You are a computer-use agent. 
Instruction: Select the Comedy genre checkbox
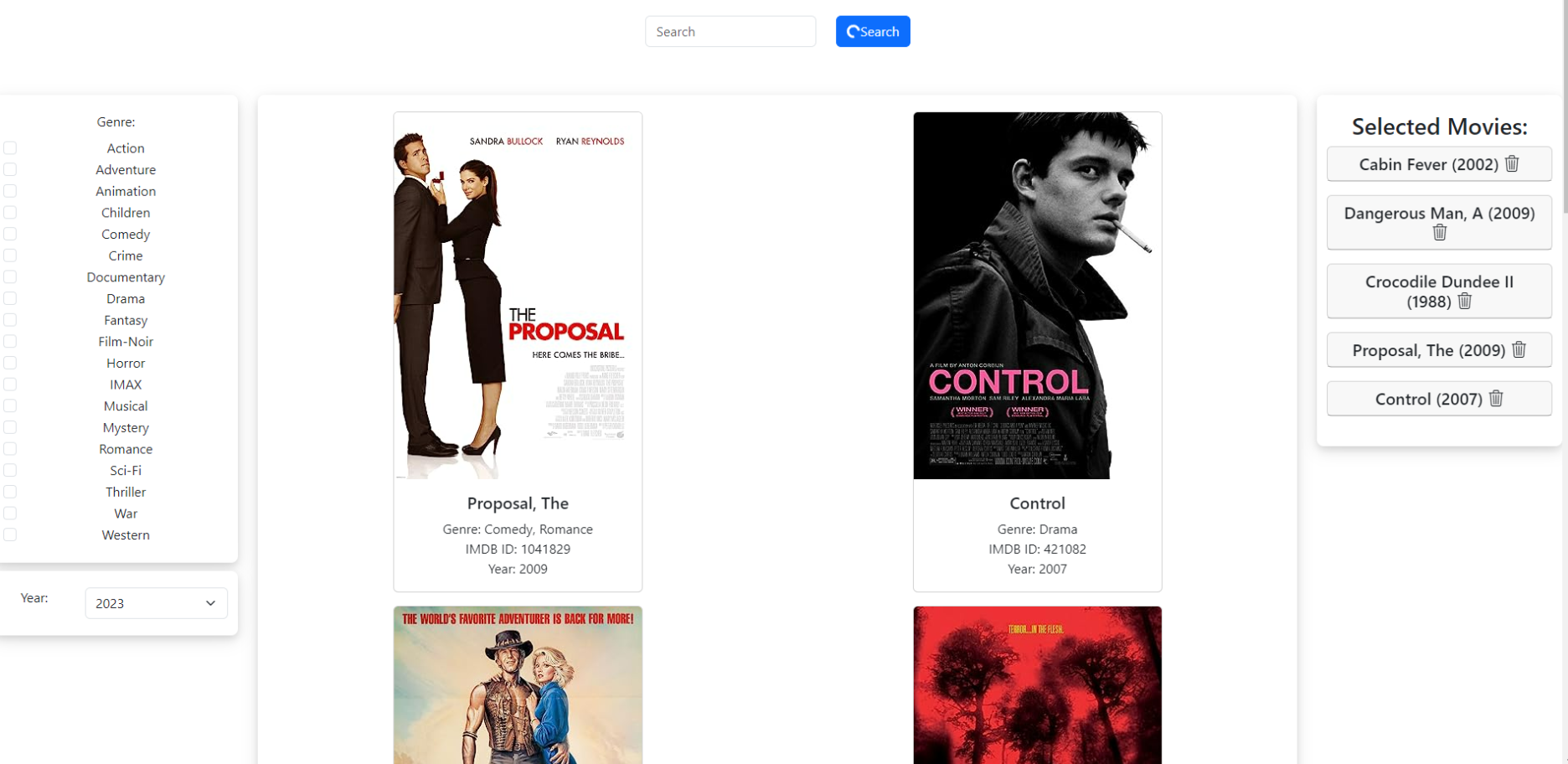pos(10,234)
